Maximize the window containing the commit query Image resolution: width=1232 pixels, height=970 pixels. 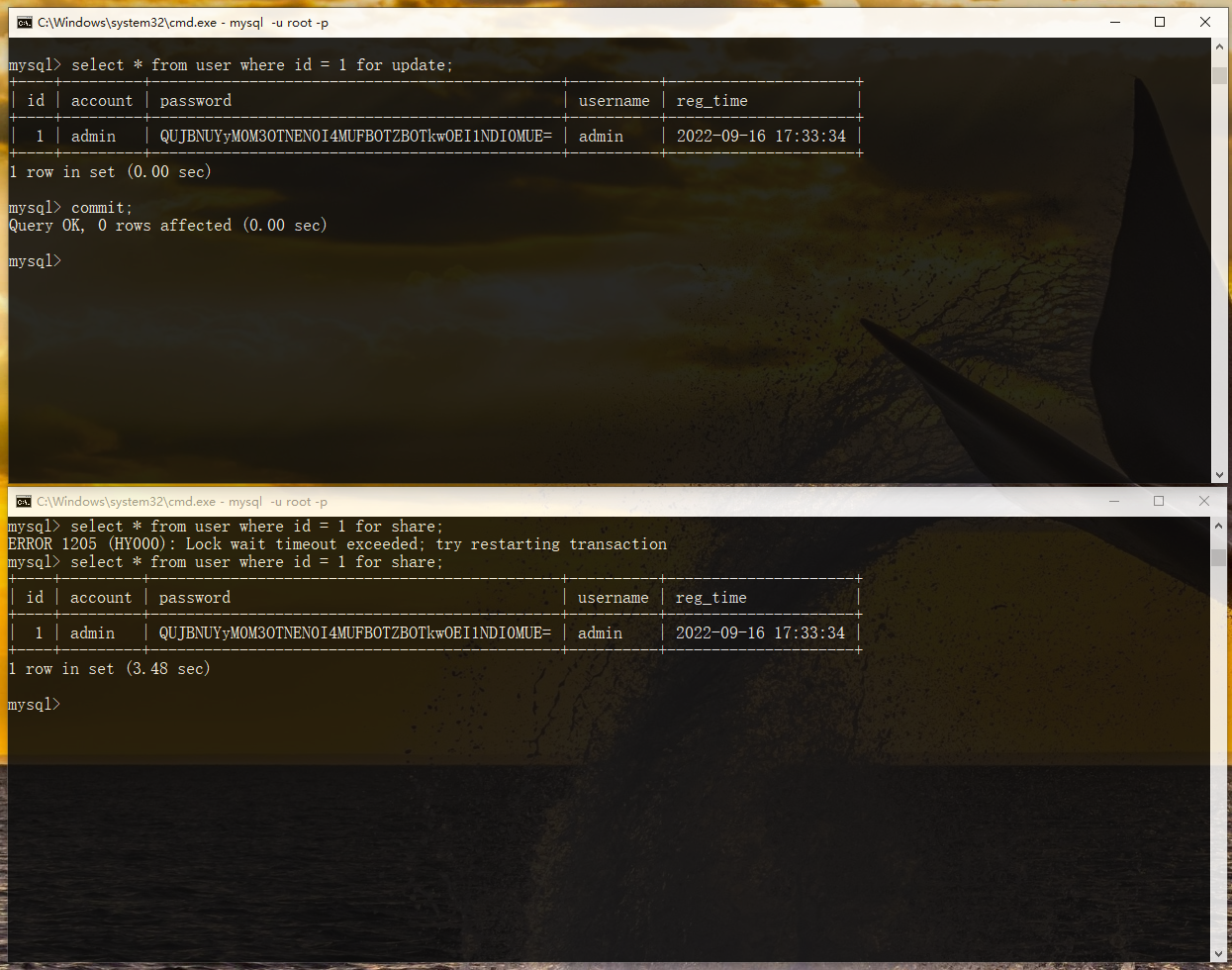coord(1160,22)
